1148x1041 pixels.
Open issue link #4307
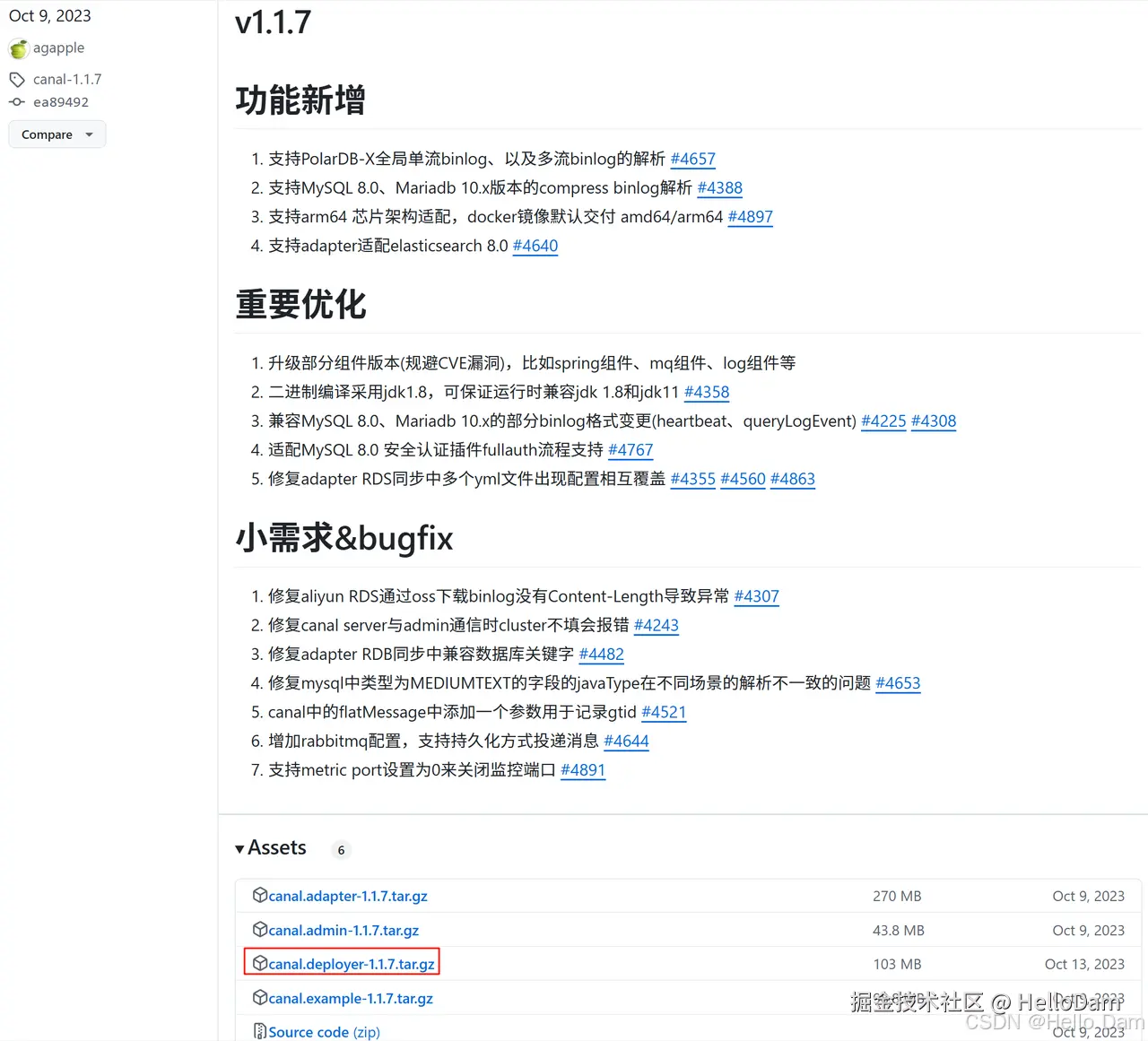[x=756, y=596]
